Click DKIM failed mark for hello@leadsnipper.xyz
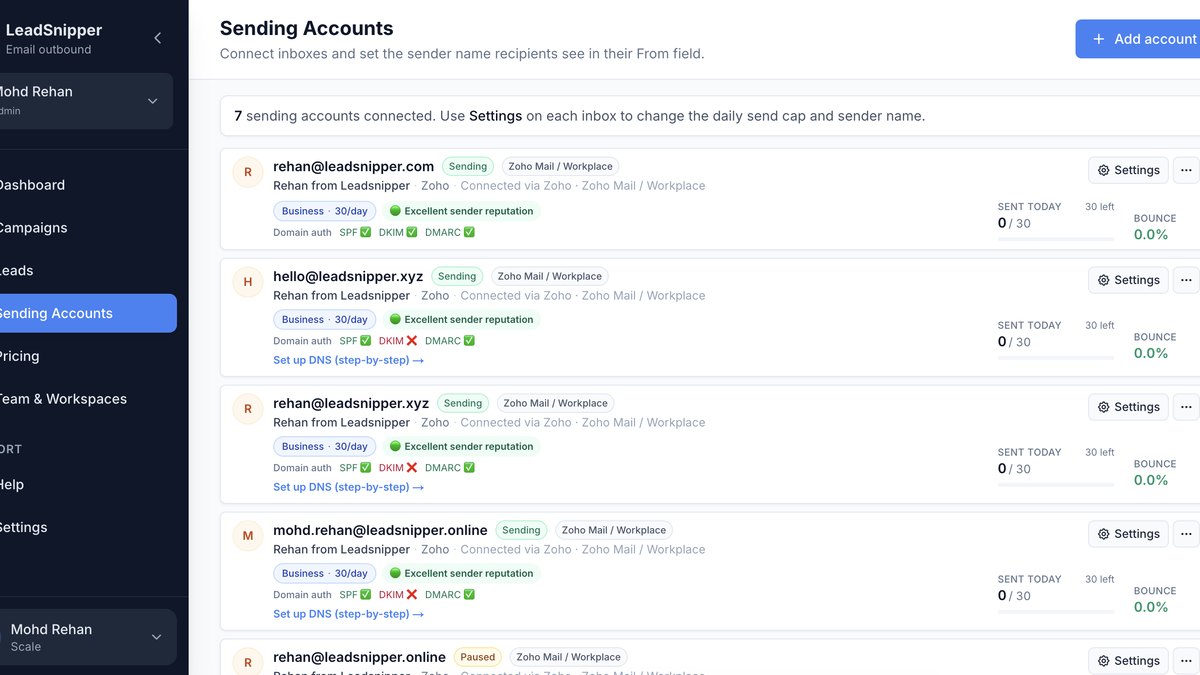The height and width of the screenshot is (675, 1200). pos(412,341)
